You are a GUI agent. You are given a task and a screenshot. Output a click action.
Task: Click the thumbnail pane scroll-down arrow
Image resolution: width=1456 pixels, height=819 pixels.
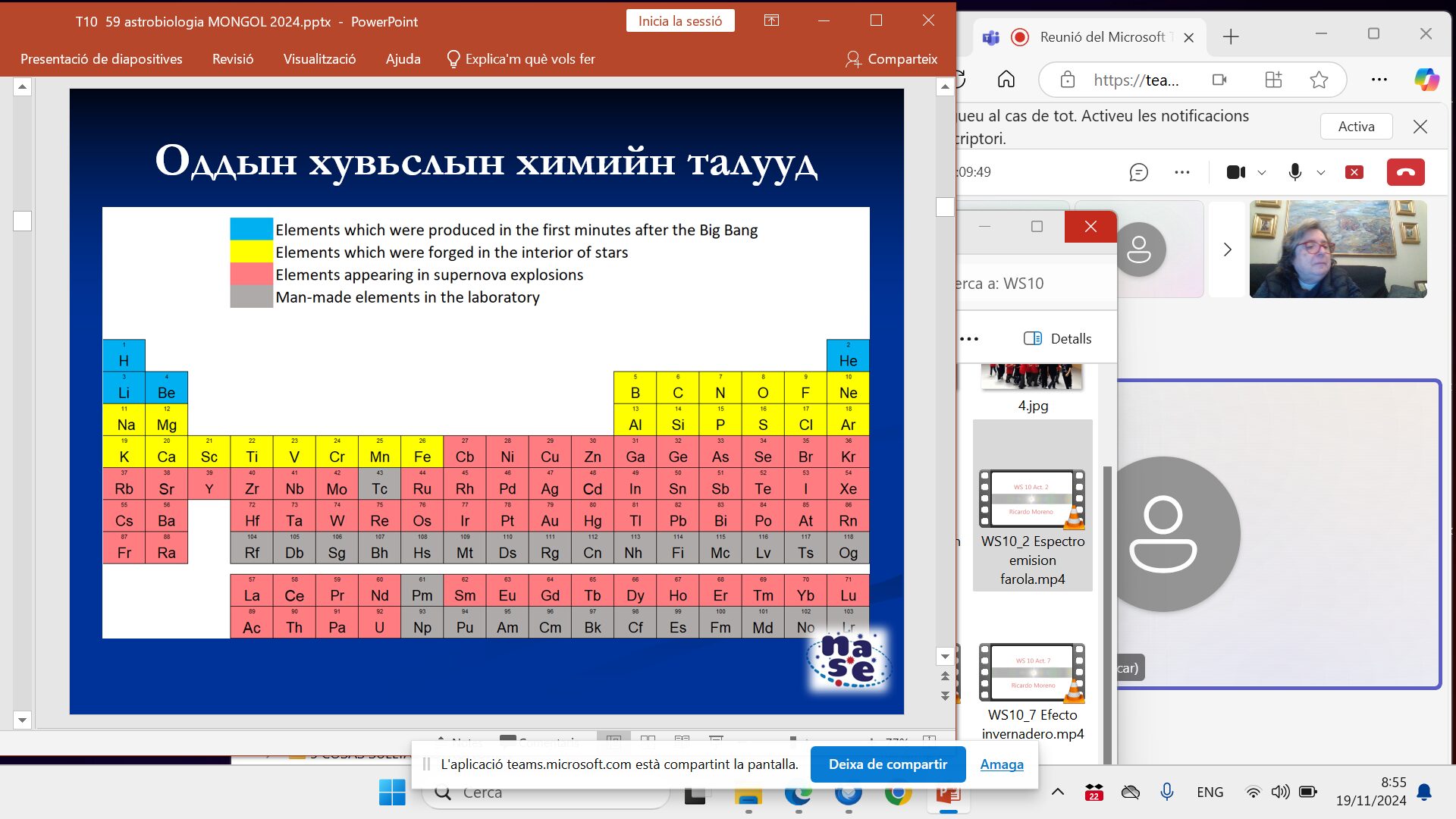click(x=22, y=720)
